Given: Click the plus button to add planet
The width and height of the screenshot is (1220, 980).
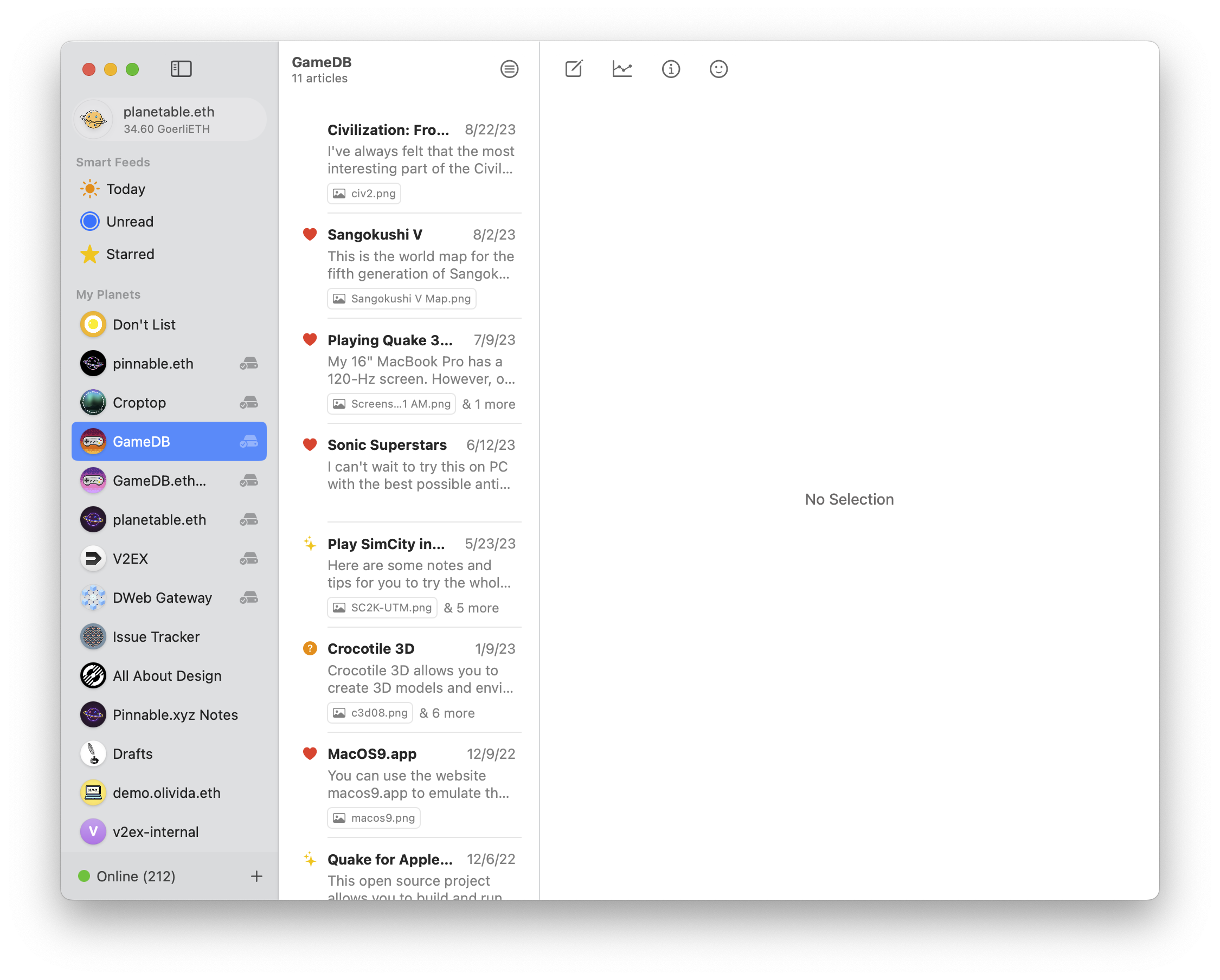Looking at the screenshot, I should pyautogui.click(x=256, y=876).
